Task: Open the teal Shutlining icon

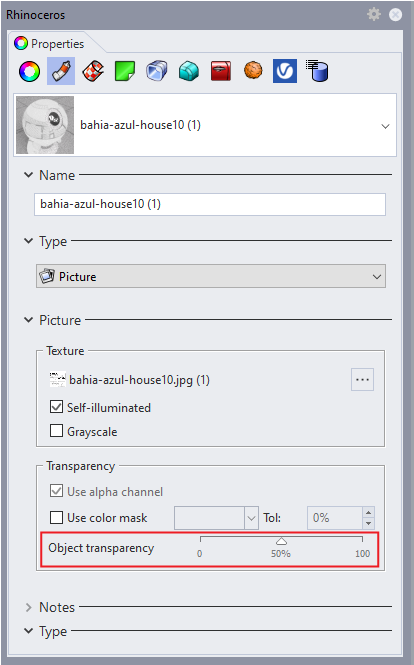Action: point(189,71)
